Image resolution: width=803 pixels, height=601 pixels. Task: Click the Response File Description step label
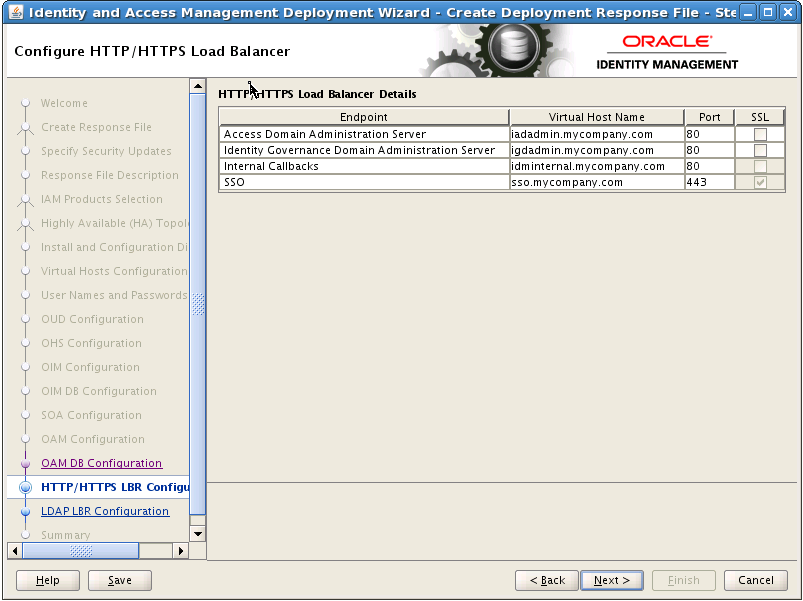click(x=110, y=176)
